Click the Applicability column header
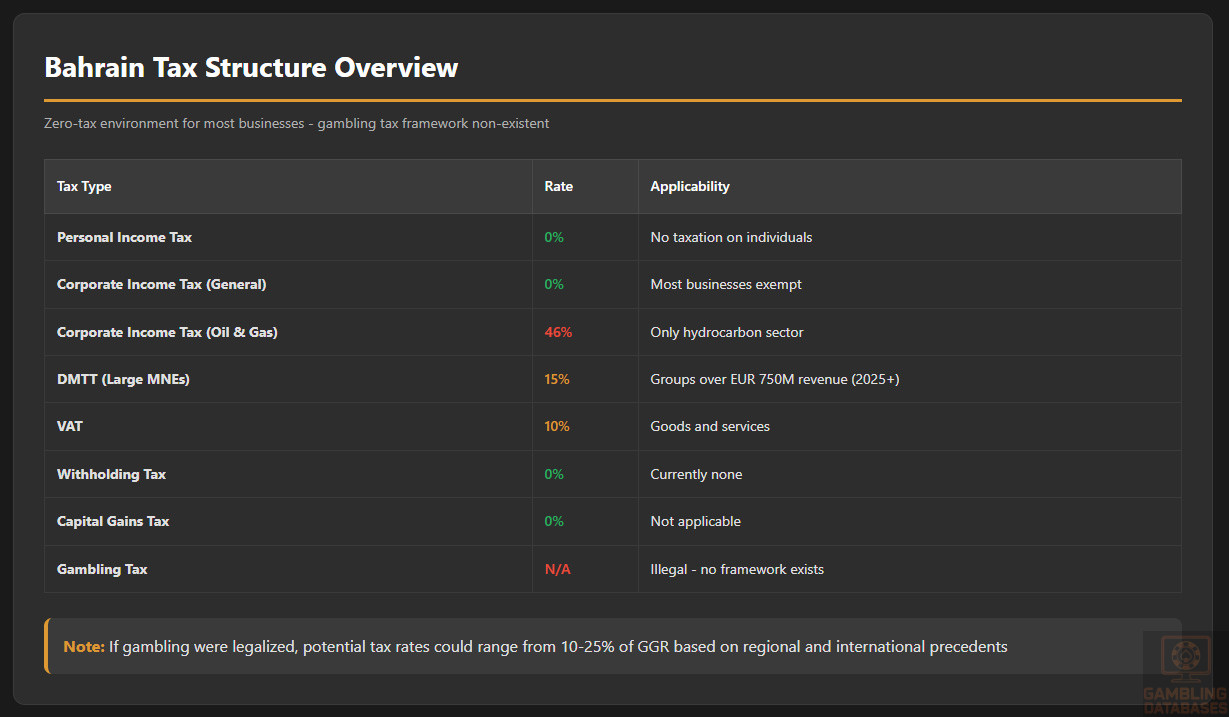 pos(689,187)
